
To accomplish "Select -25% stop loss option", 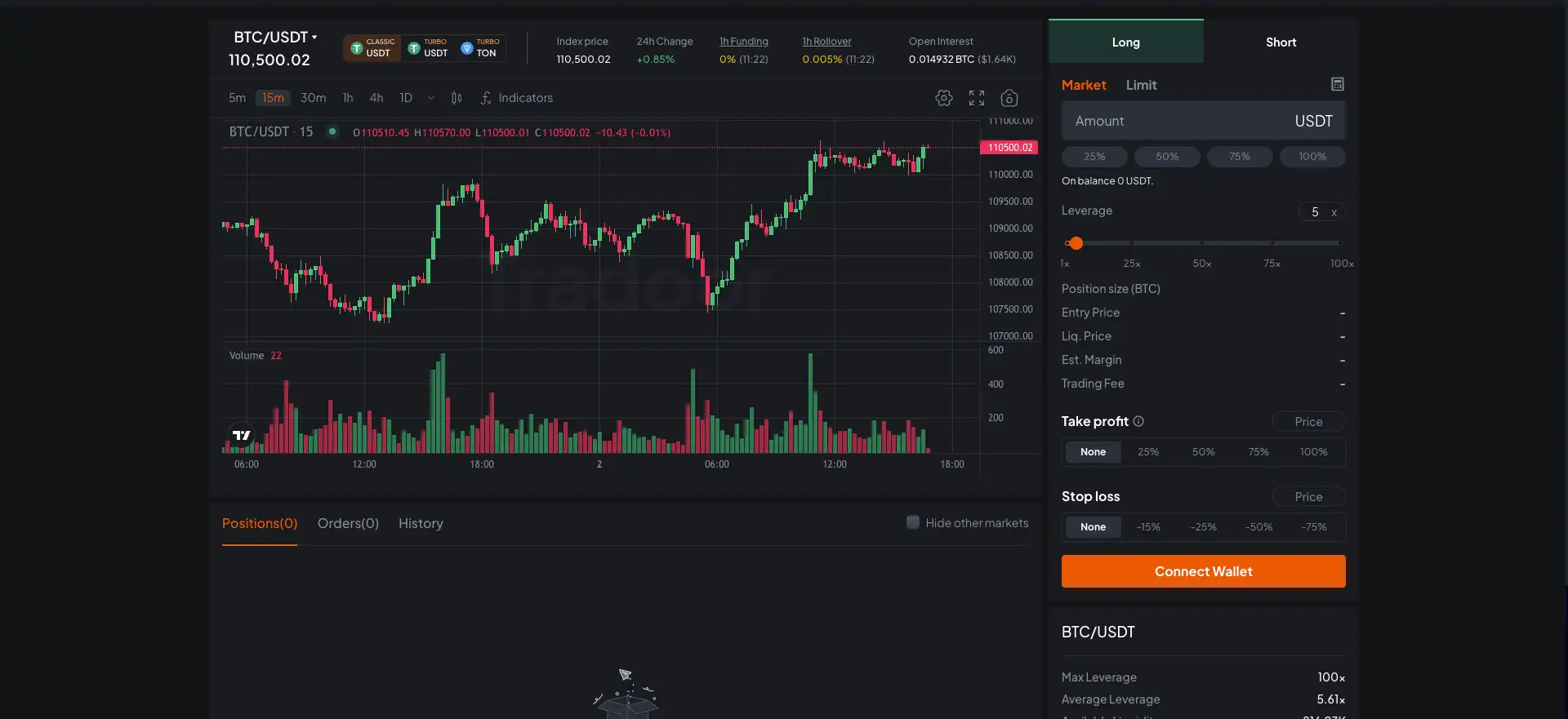I will (1203, 527).
